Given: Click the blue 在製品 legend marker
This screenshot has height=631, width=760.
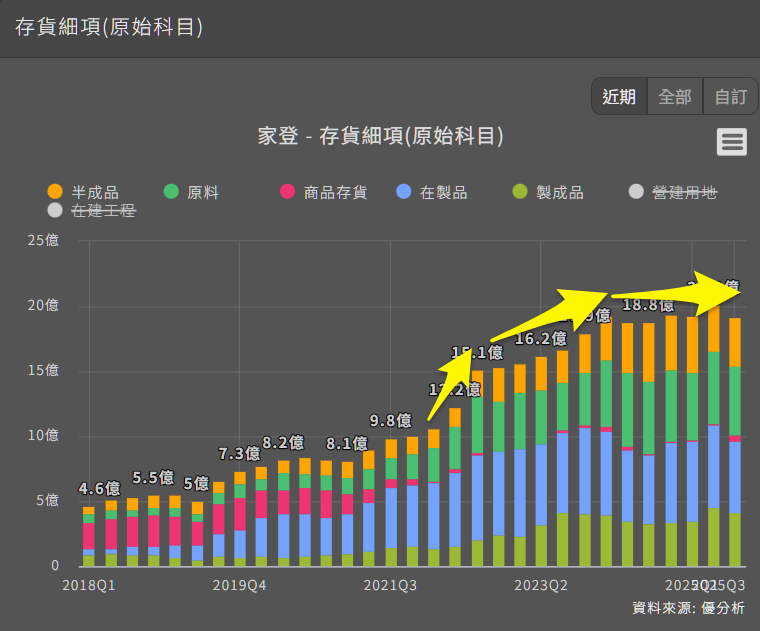Looking at the screenshot, I should [x=404, y=192].
